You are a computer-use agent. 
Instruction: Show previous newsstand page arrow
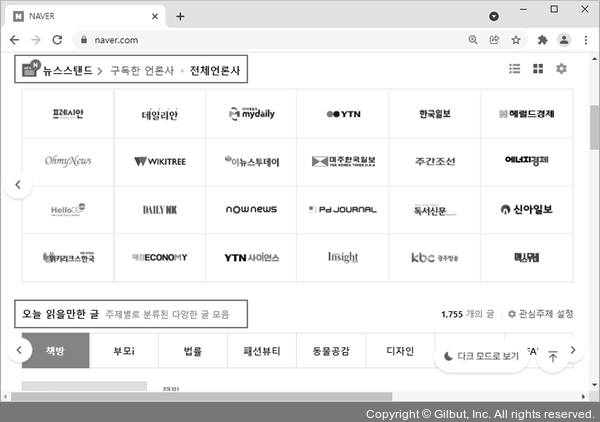coord(18,185)
